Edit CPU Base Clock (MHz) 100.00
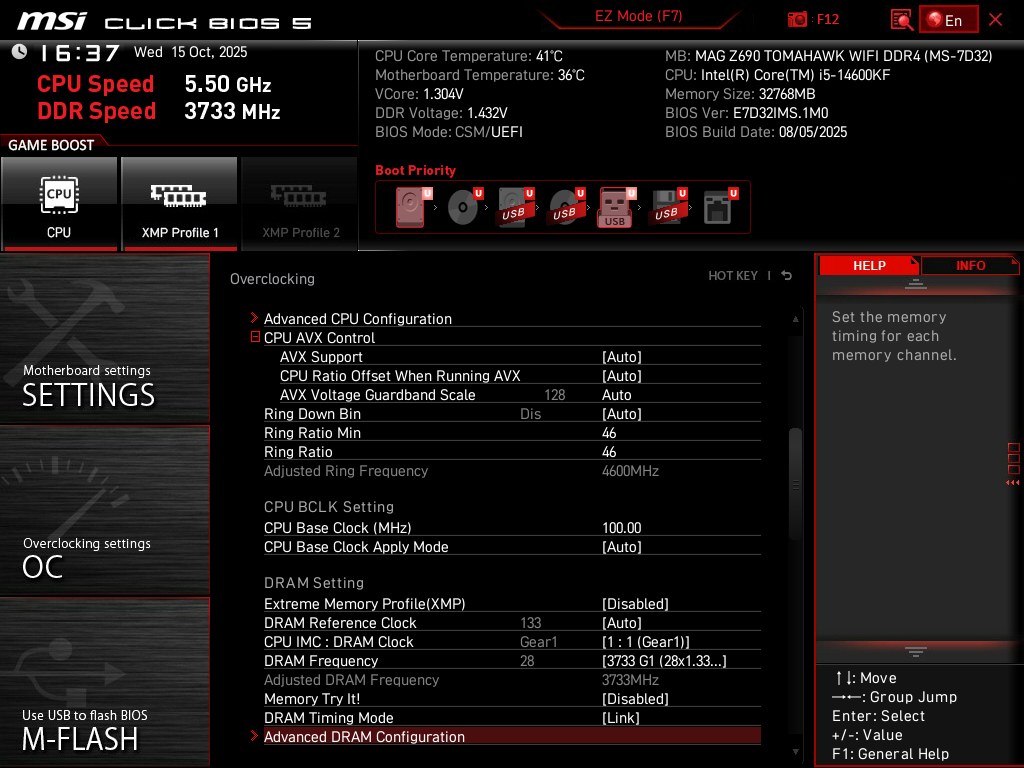This screenshot has width=1024, height=768. coord(622,528)
